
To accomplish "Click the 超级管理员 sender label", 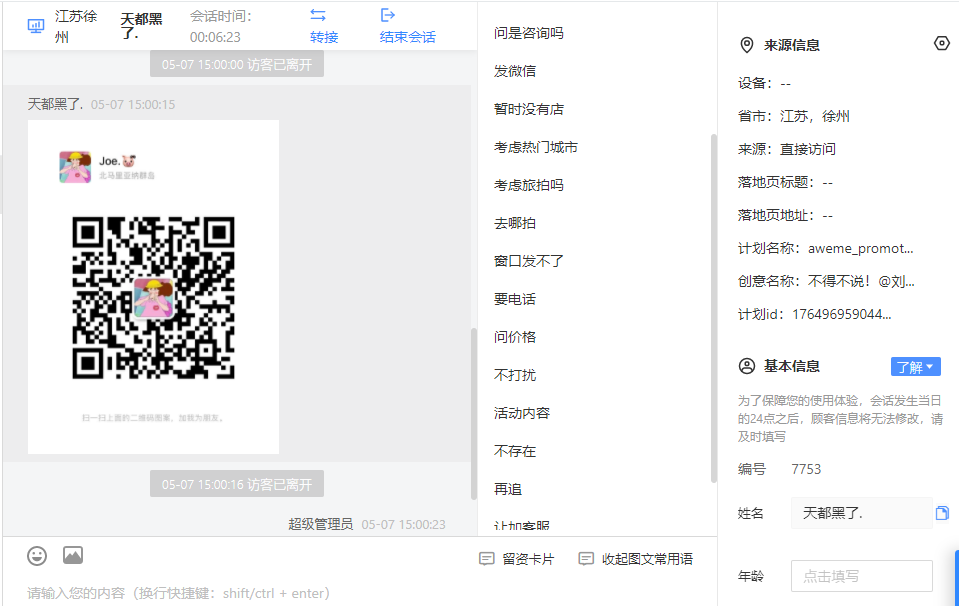I will click(x=320, y=524).
